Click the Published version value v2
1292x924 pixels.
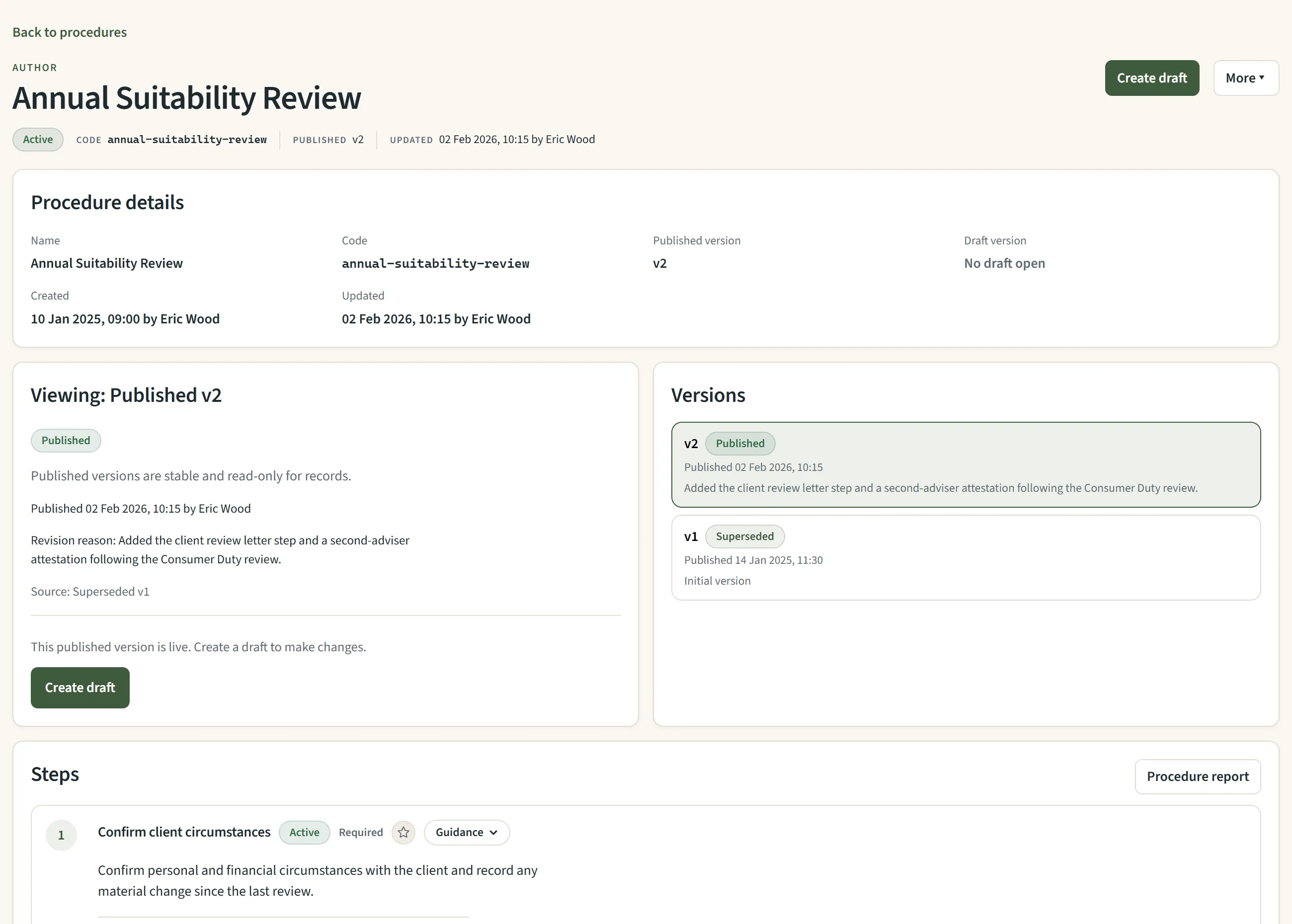click(659, 263)
